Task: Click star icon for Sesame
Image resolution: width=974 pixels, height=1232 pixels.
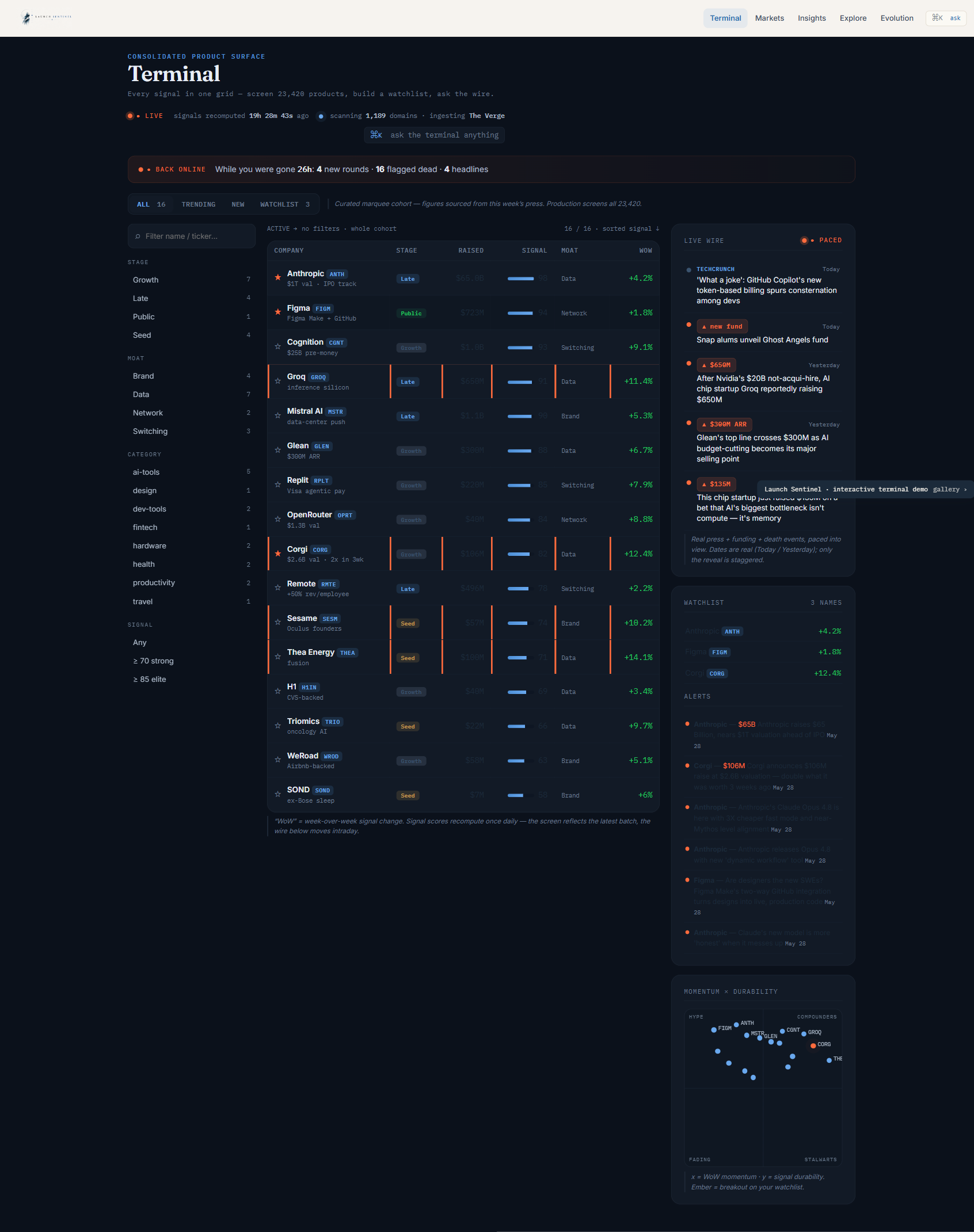Action: click(x=277, y=622)
